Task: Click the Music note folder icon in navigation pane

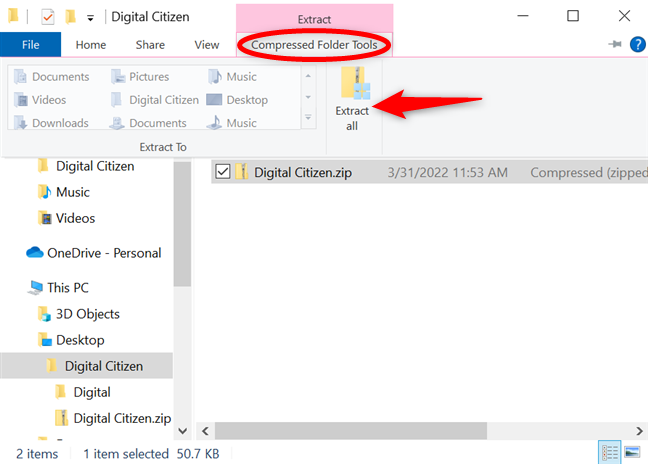Action: (x=44, y=192)
